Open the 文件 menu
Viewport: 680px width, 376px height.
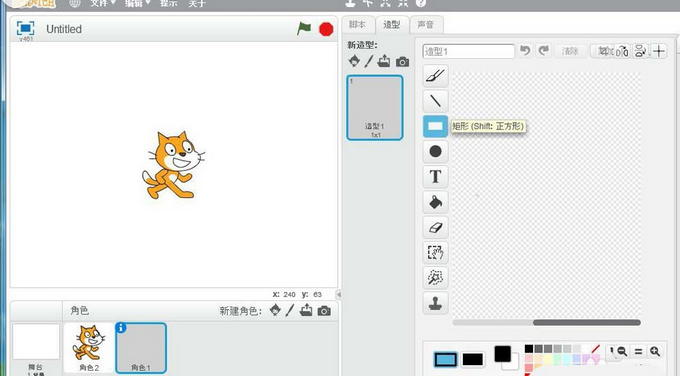103,3
